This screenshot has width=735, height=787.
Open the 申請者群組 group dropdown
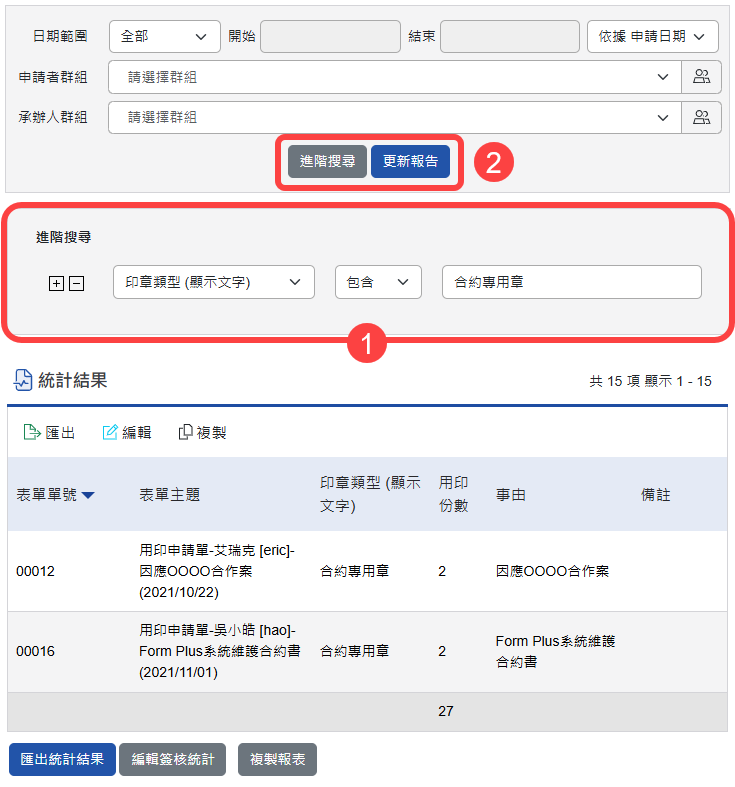pos(395,77)
